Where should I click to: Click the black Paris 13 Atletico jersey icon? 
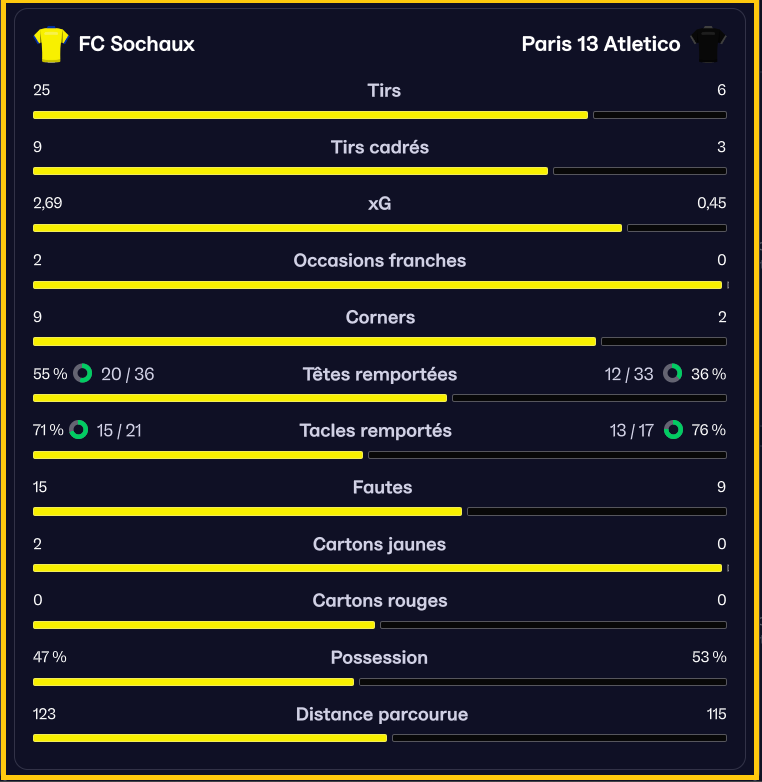pyautogui.click(x=708, y=44)
